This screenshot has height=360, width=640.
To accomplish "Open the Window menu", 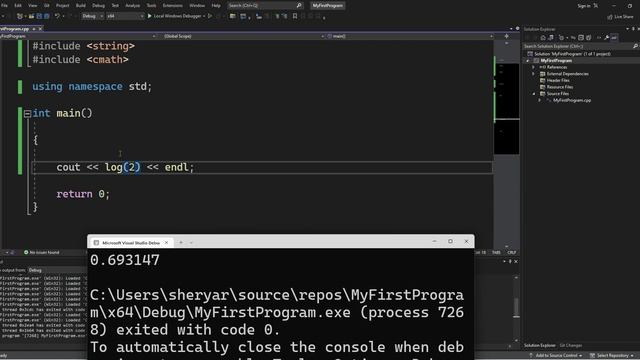I will [197, 6].
